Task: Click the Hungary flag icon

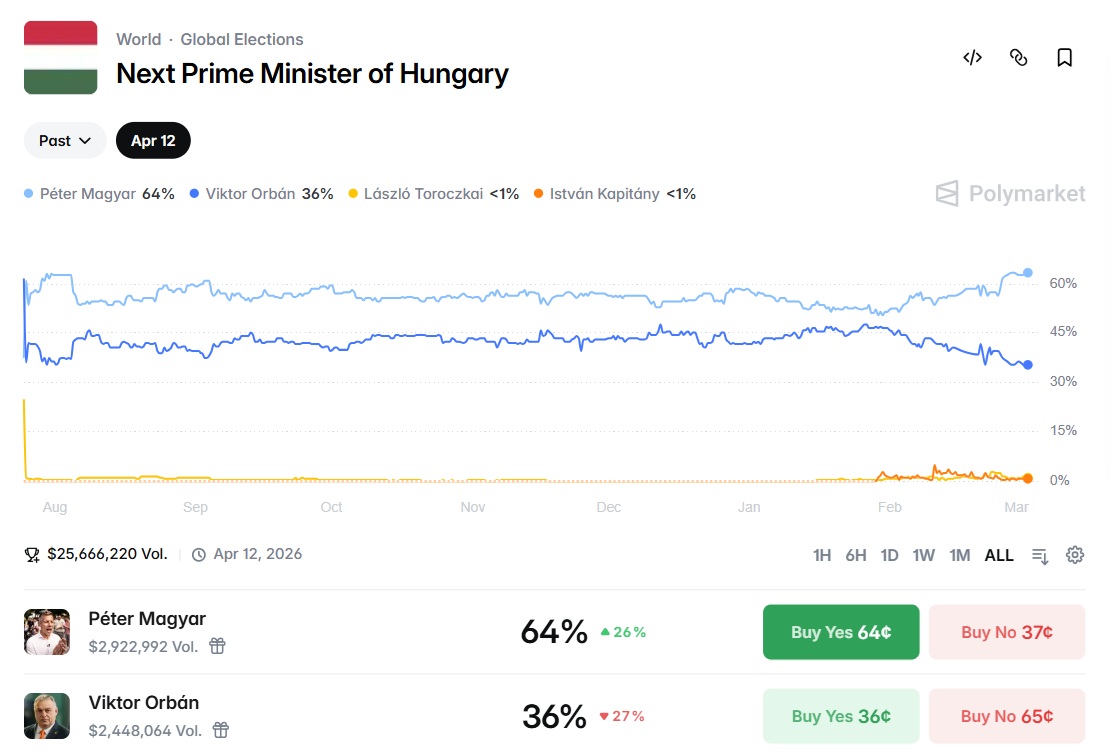Action: coord(60,57)
